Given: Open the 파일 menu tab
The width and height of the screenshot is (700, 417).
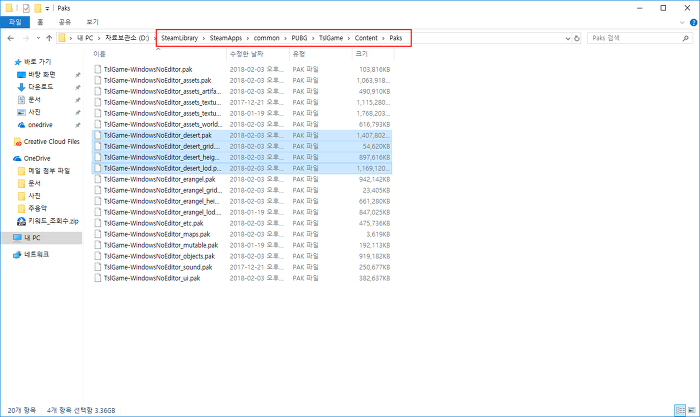Looking at the screenshot, I should pyautogui.click(x=15, y=22).
